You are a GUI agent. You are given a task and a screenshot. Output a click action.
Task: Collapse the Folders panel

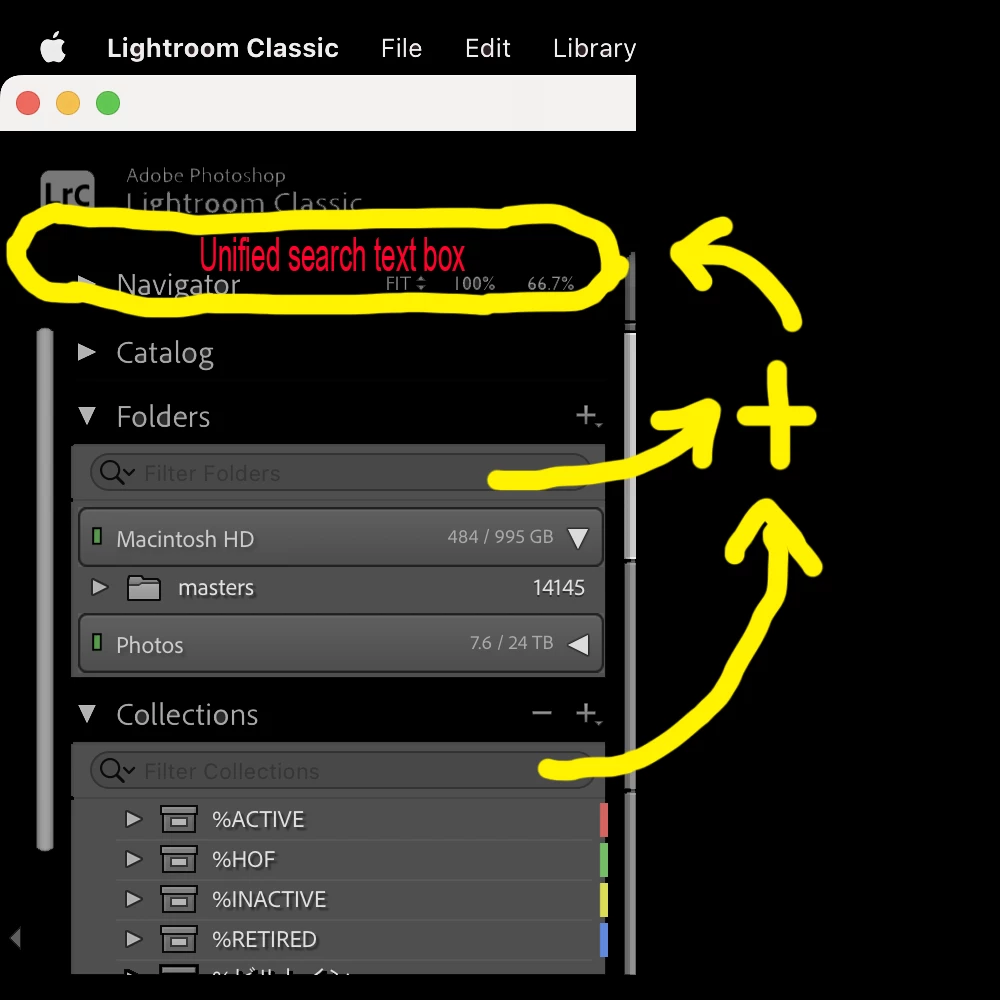[87, 416]
